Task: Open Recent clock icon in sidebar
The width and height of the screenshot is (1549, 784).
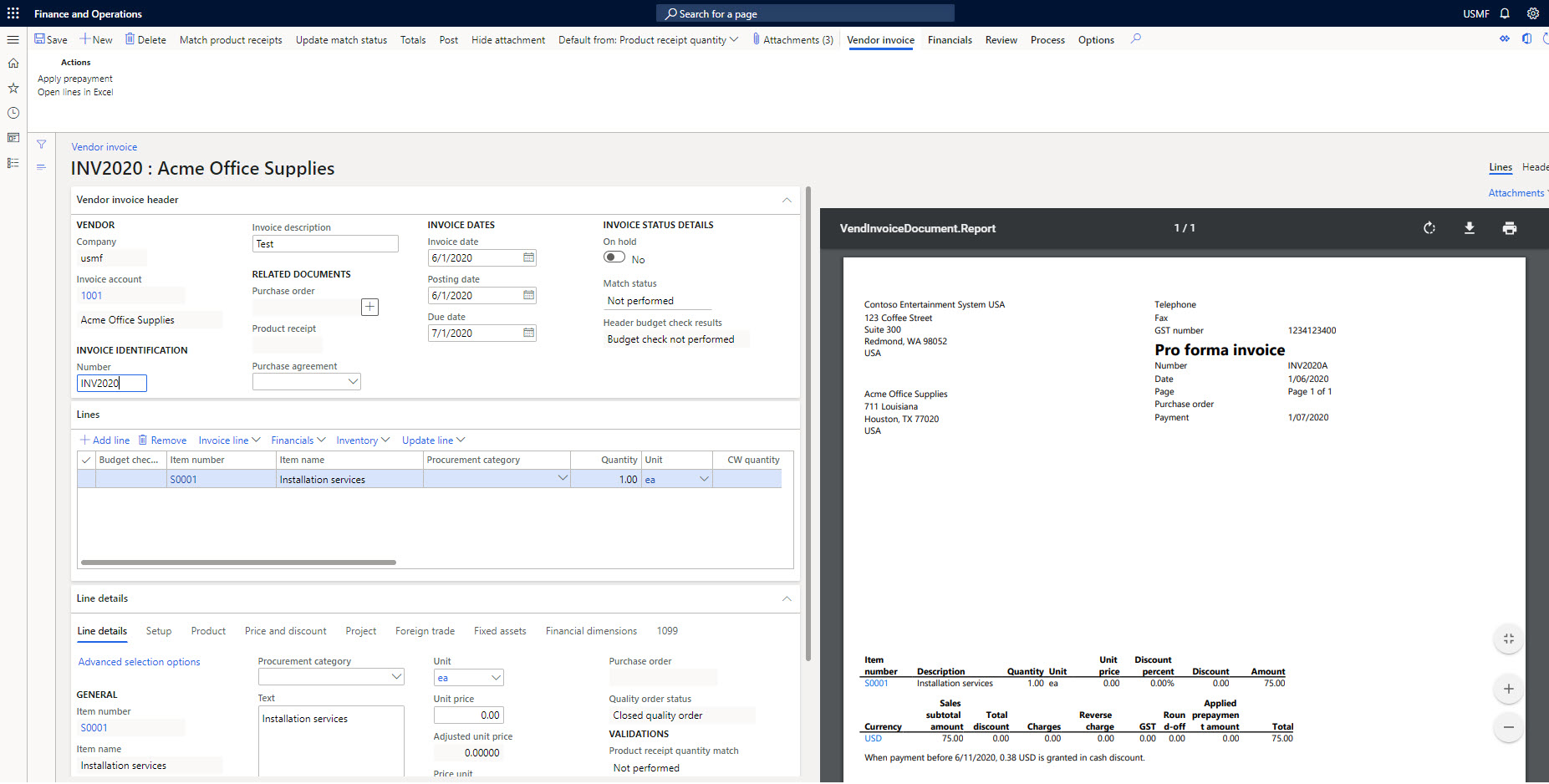Action: [x=13, y=113]
